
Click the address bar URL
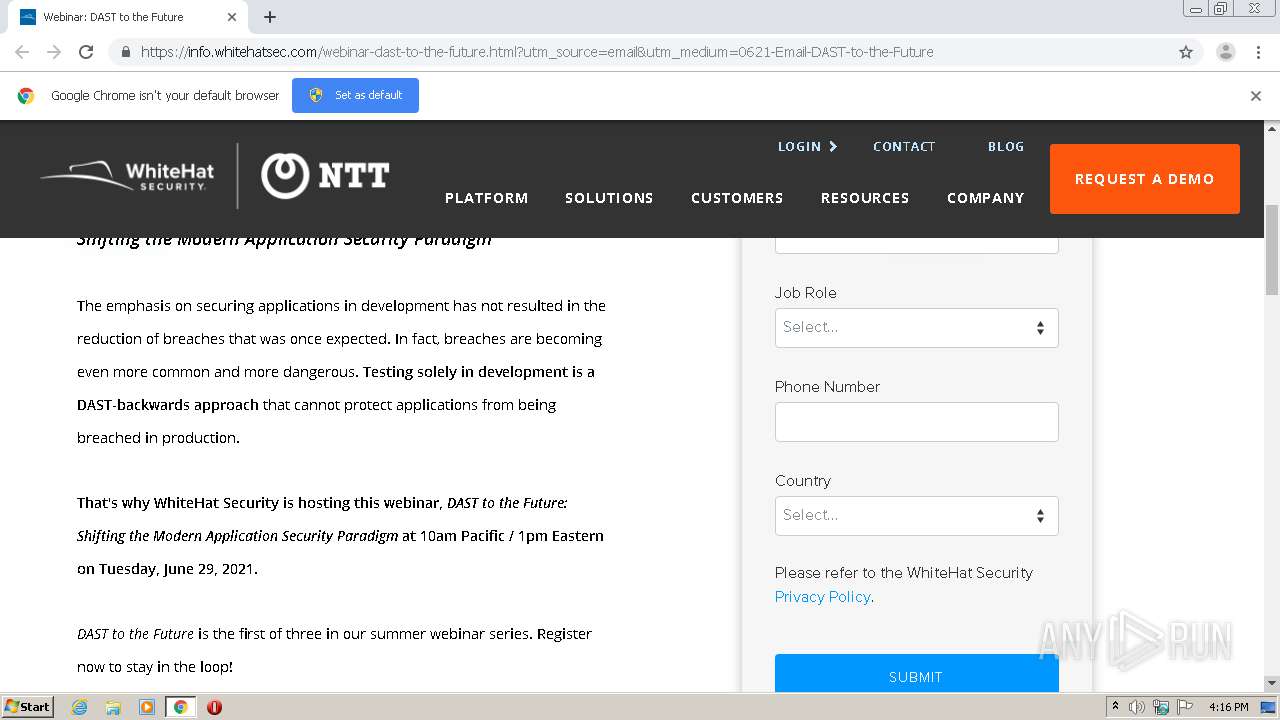[x=537, y=52]
